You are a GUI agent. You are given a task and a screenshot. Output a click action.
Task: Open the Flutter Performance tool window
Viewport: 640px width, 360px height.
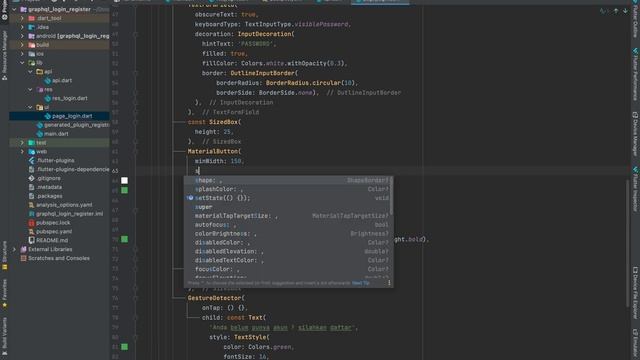(x=636, y=74)
